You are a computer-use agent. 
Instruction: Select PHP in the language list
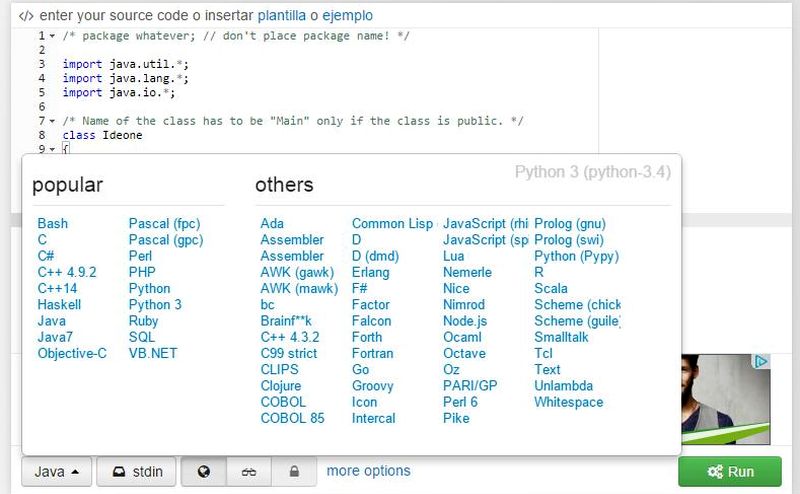click(x=142, y=273)
